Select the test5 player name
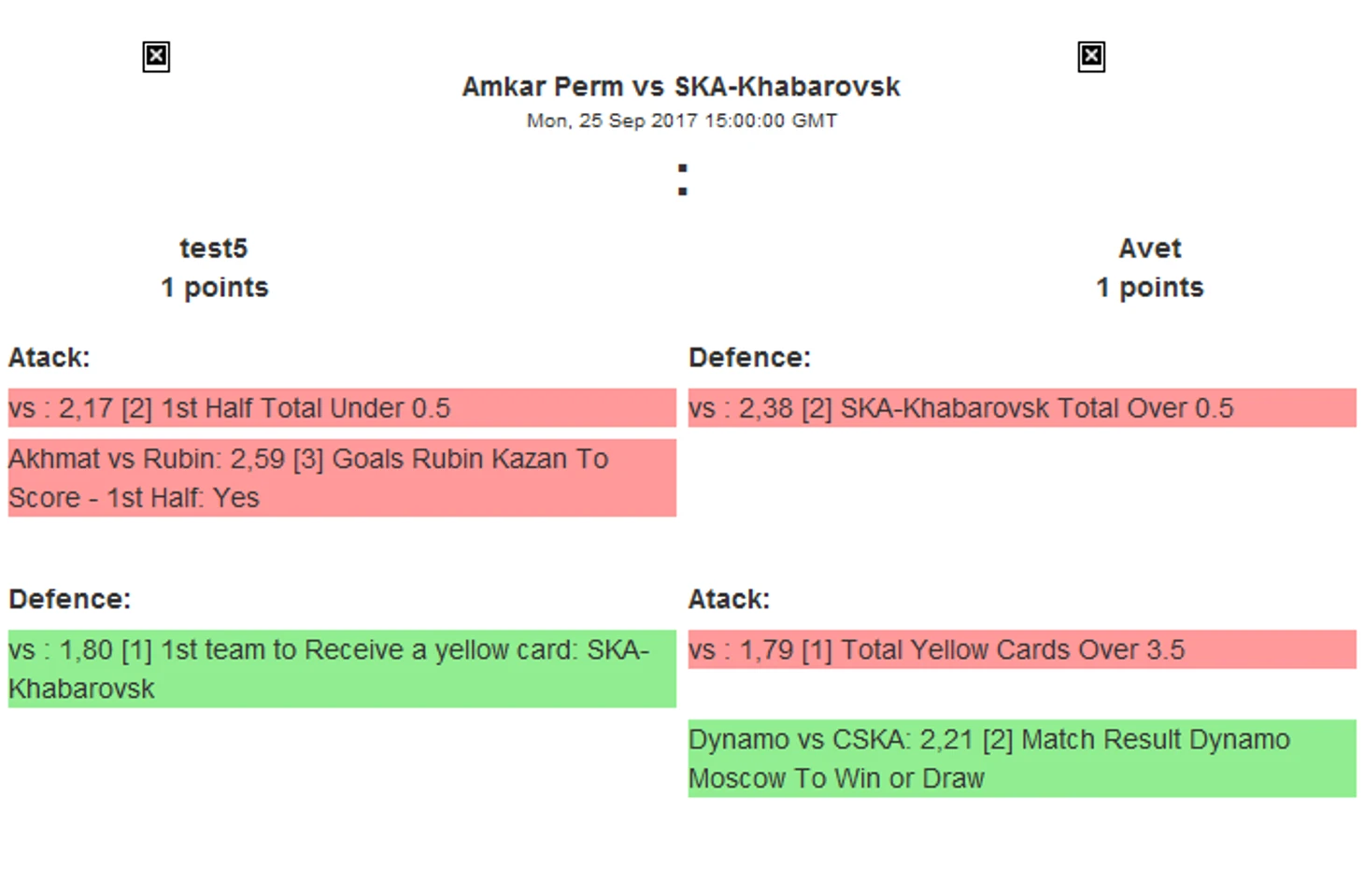 coord(214,249)
